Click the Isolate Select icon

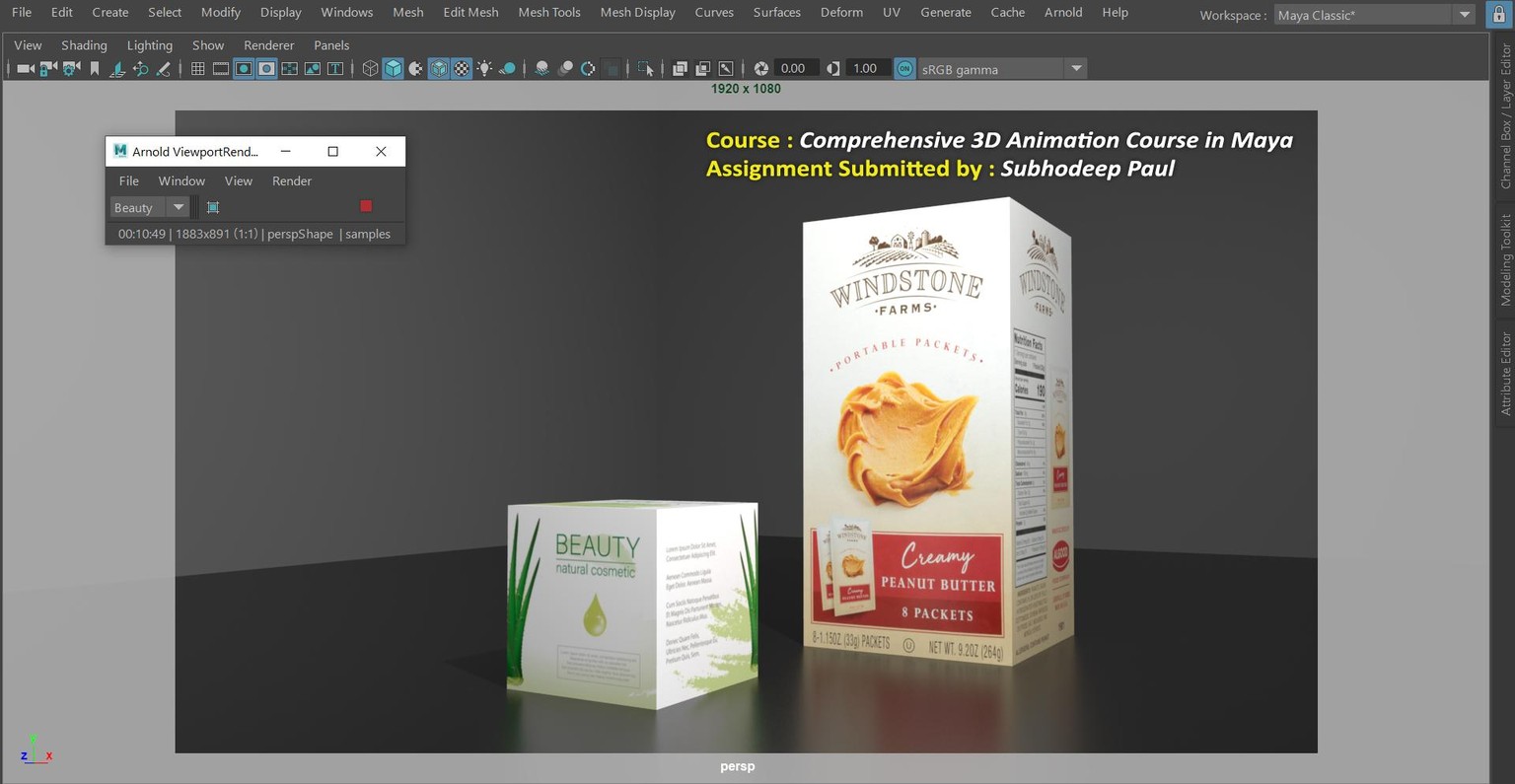[x=645, y=69]
